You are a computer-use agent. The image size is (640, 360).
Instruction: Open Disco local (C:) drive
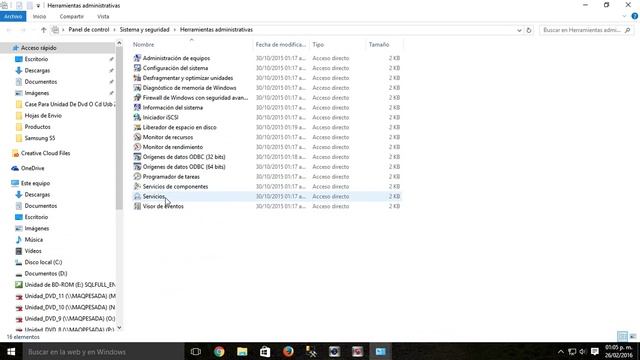point(43,262)
